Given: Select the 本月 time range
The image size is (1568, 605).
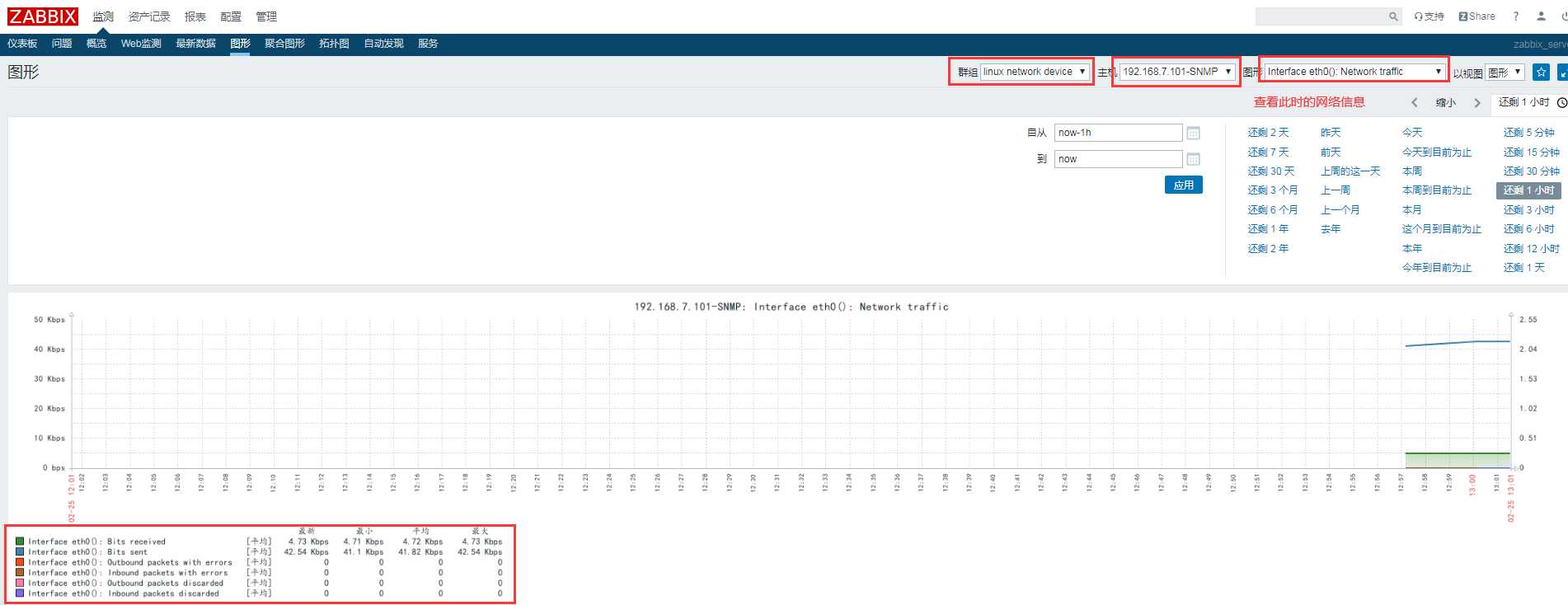Looking at the screenshot, I should click(1412, 210).
